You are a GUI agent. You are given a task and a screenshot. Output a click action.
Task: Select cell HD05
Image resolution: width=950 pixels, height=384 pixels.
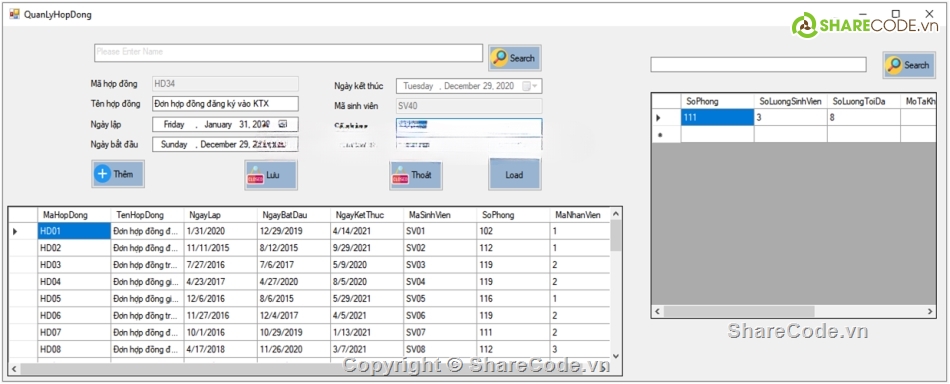coord(74,299)
